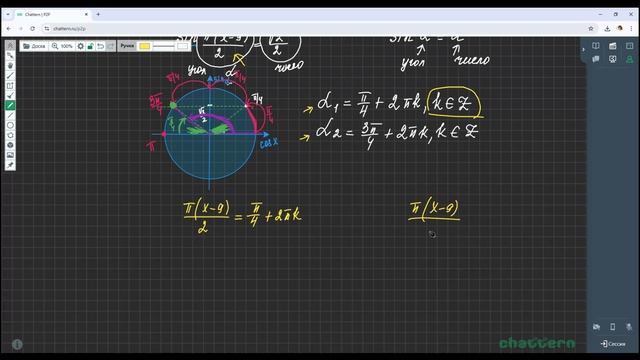Image resolution: width=640 pixels, height=360 pixels.
Task: Click the white fill color box
Action: pyautogui.click(x=182, y=46)
